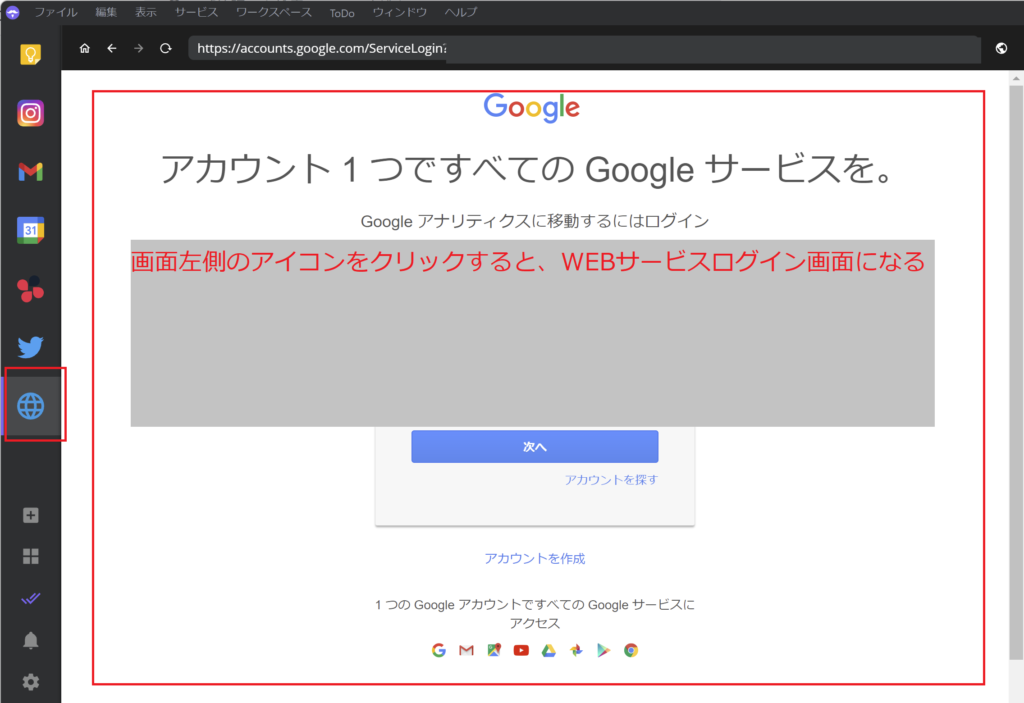Go to home page in navigation bar
The width and height of the screenshot is (1024, 703).
coord(84,48)
